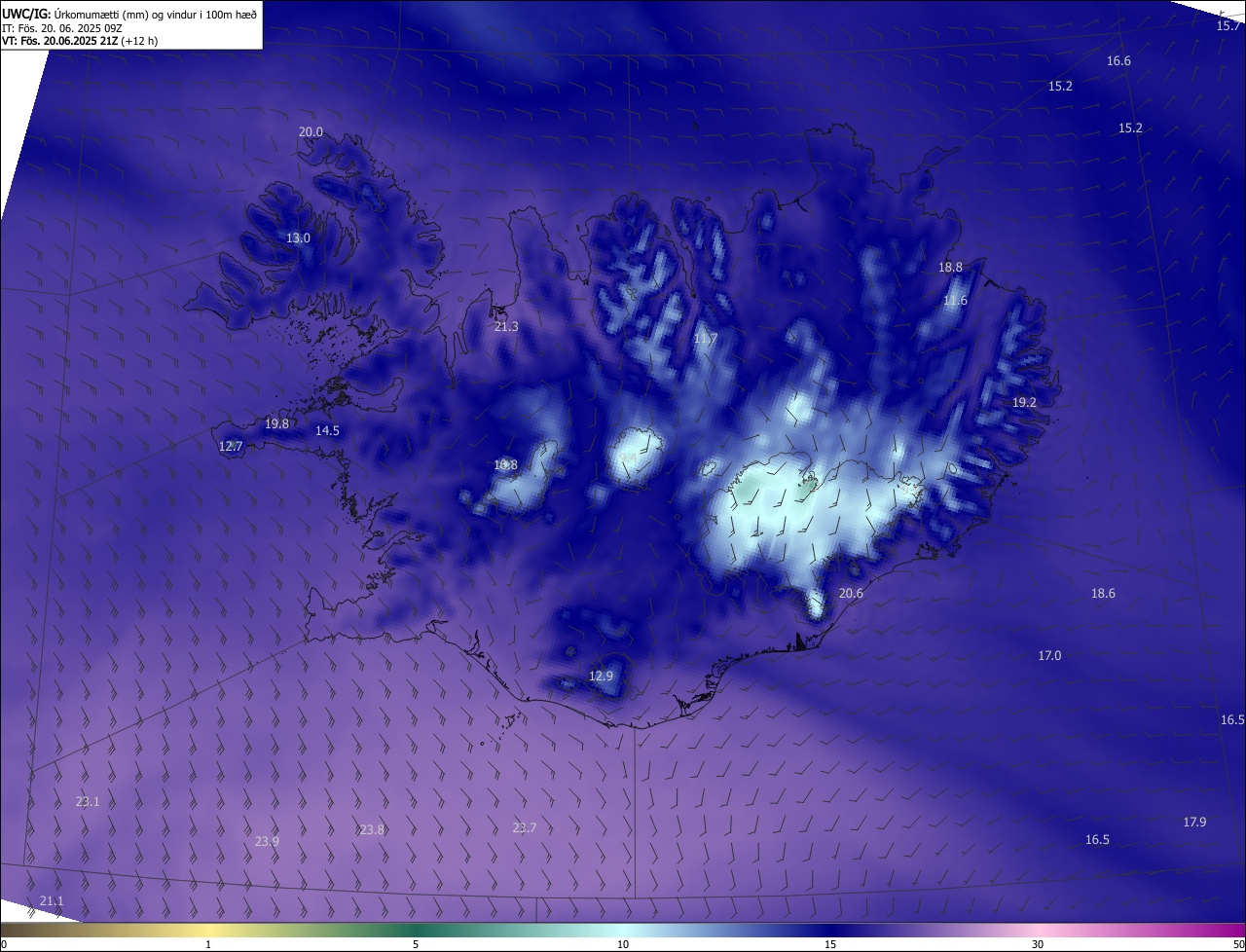Click the color scale tick labeled 1
This screenshot has width=1246, height=952.
point(208,945)
